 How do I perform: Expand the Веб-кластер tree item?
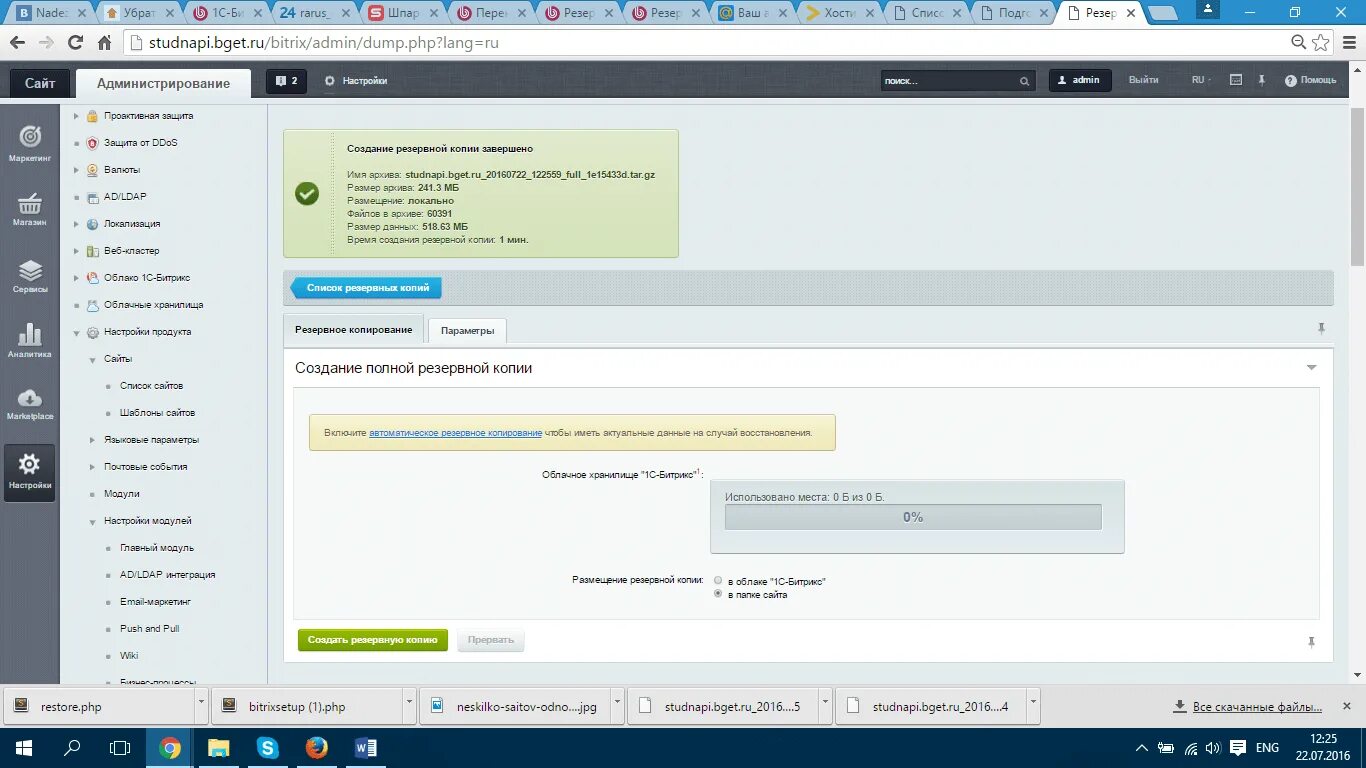click(76, 251)
